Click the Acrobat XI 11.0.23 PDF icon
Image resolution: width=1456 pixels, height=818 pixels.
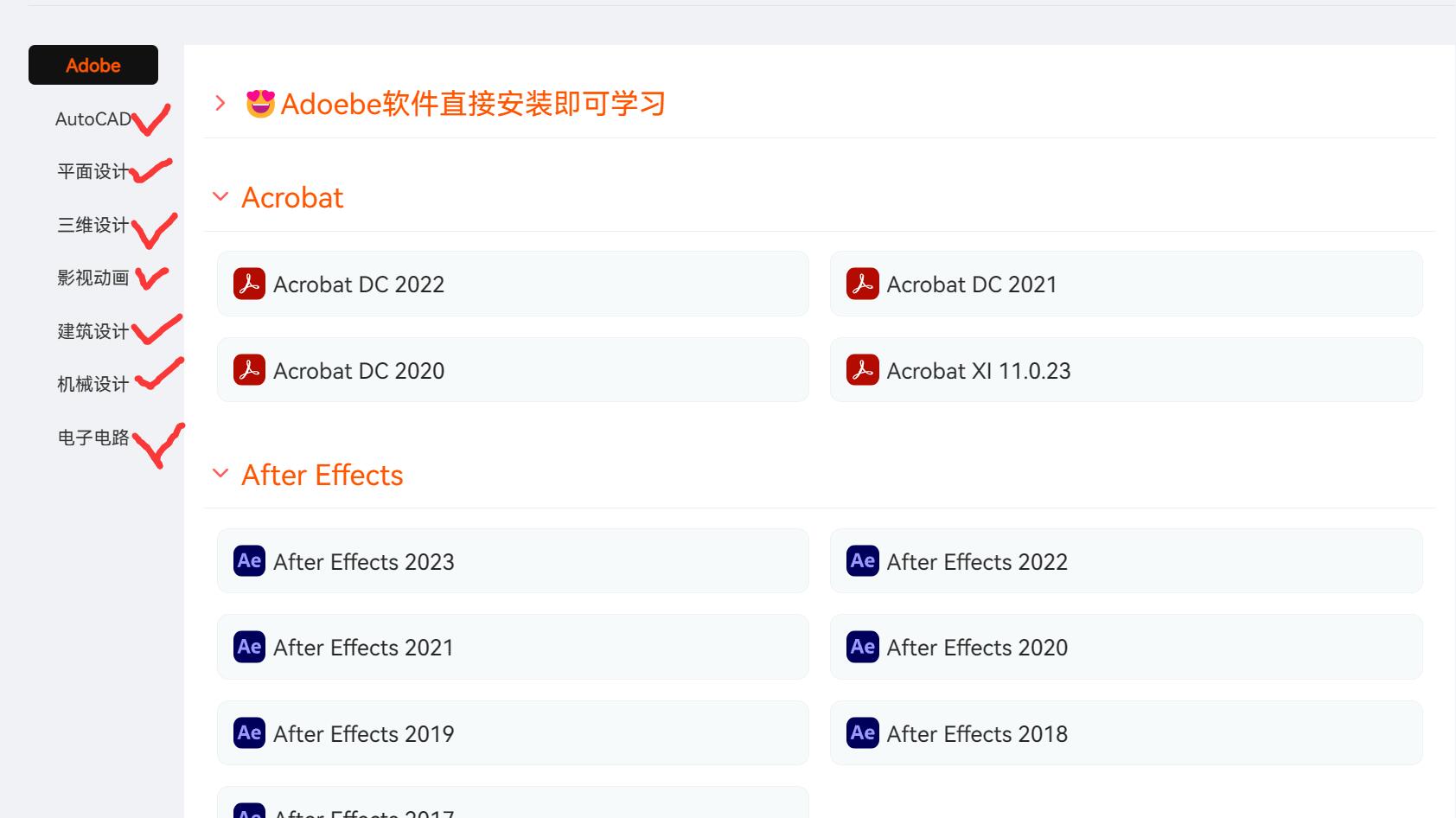pyautogui.click(x=863, y=370)
